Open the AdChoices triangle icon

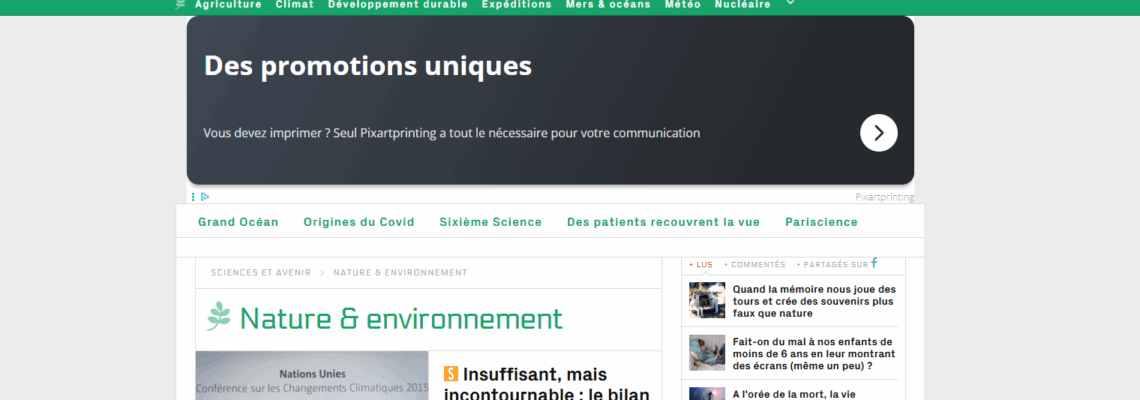click(205, 197)
